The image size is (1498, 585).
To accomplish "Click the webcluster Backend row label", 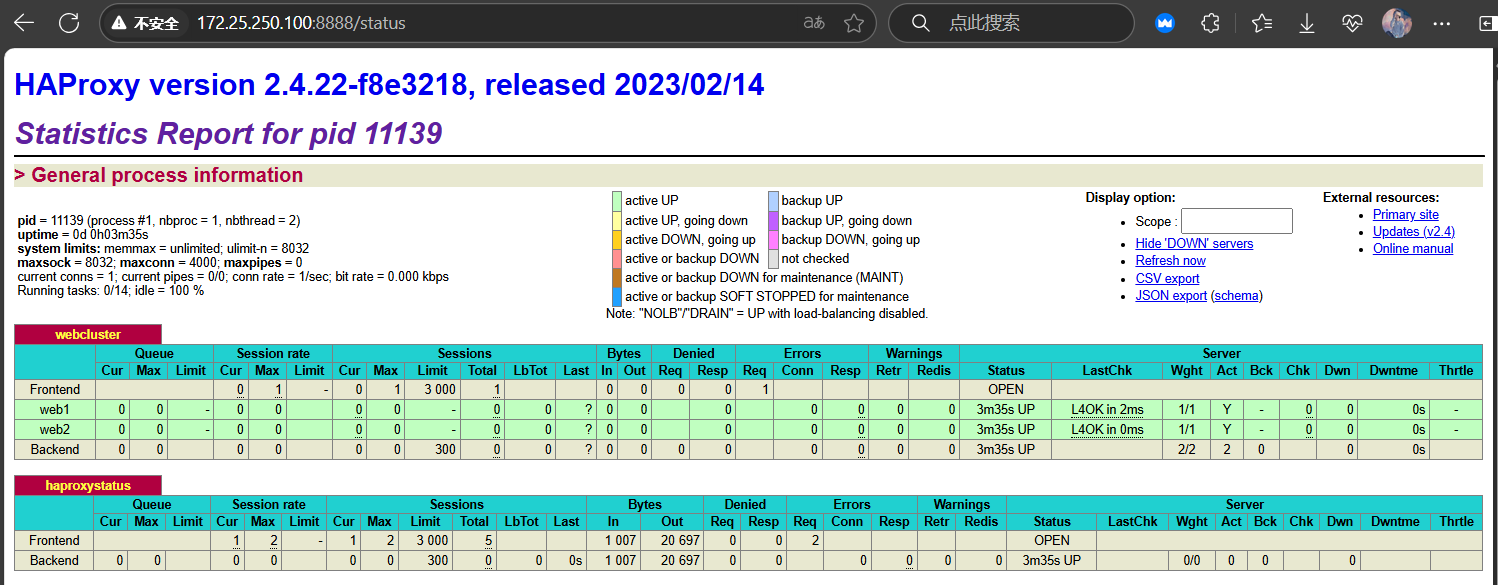I will coord(55,449).
